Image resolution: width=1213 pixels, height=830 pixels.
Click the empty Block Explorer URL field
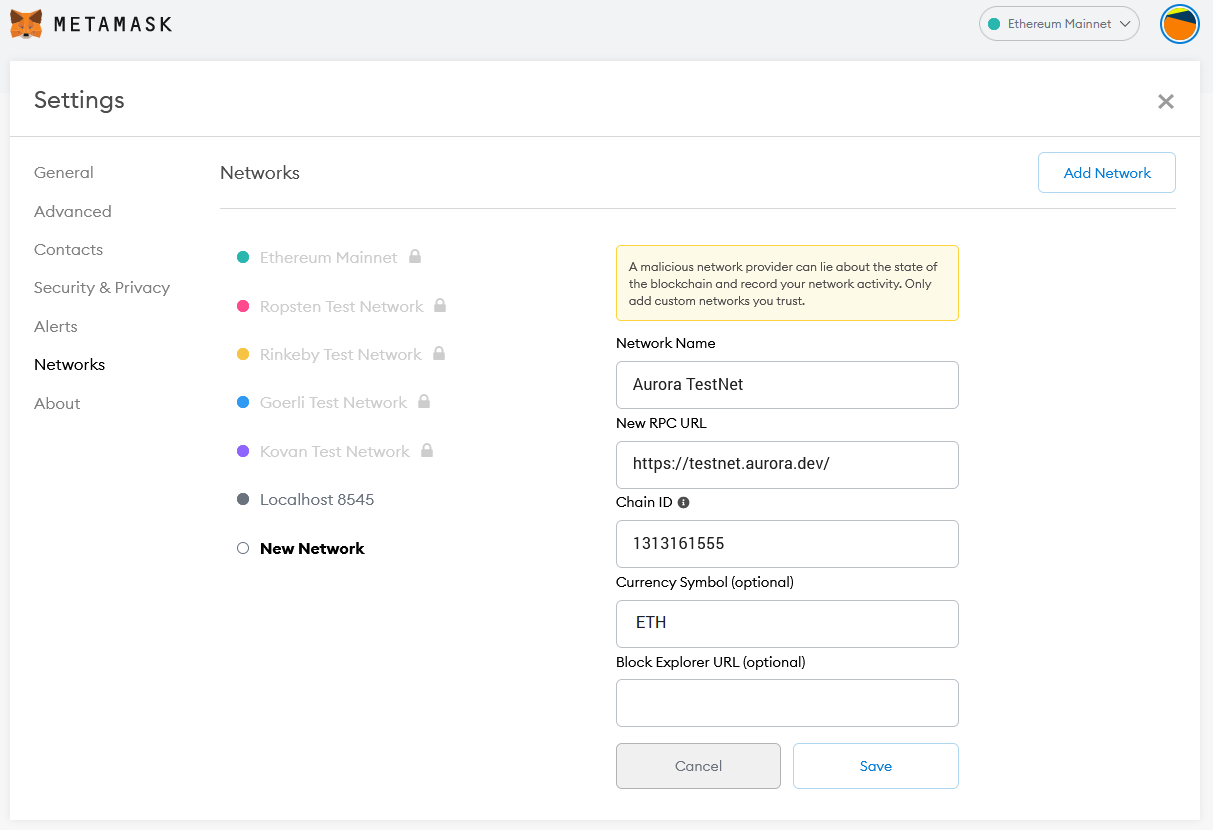click(x=787, y=703)
